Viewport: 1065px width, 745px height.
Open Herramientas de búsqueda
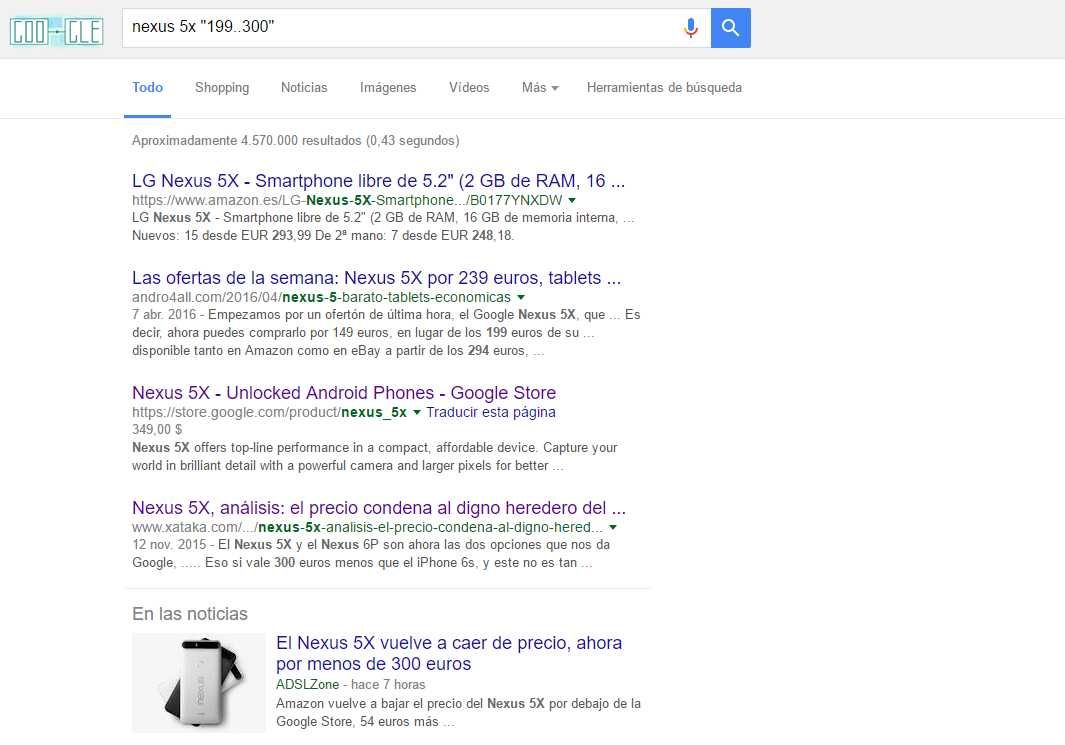click(x=664, y=88)
